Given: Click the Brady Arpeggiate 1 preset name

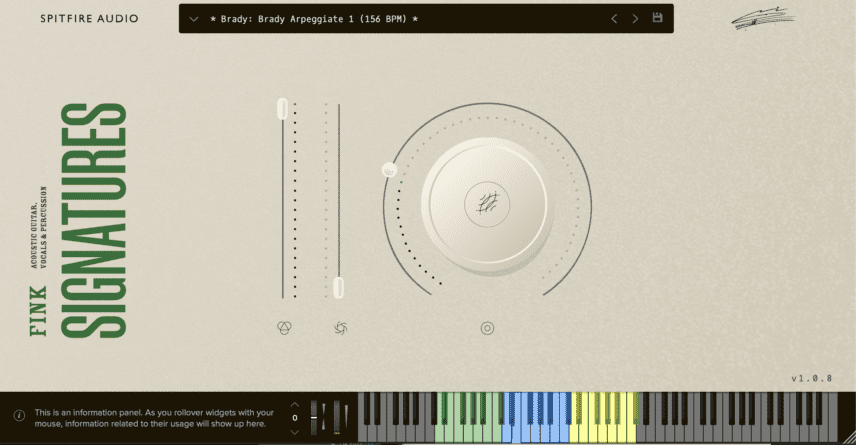Looking at the screenshot, I should pos(314,19).
